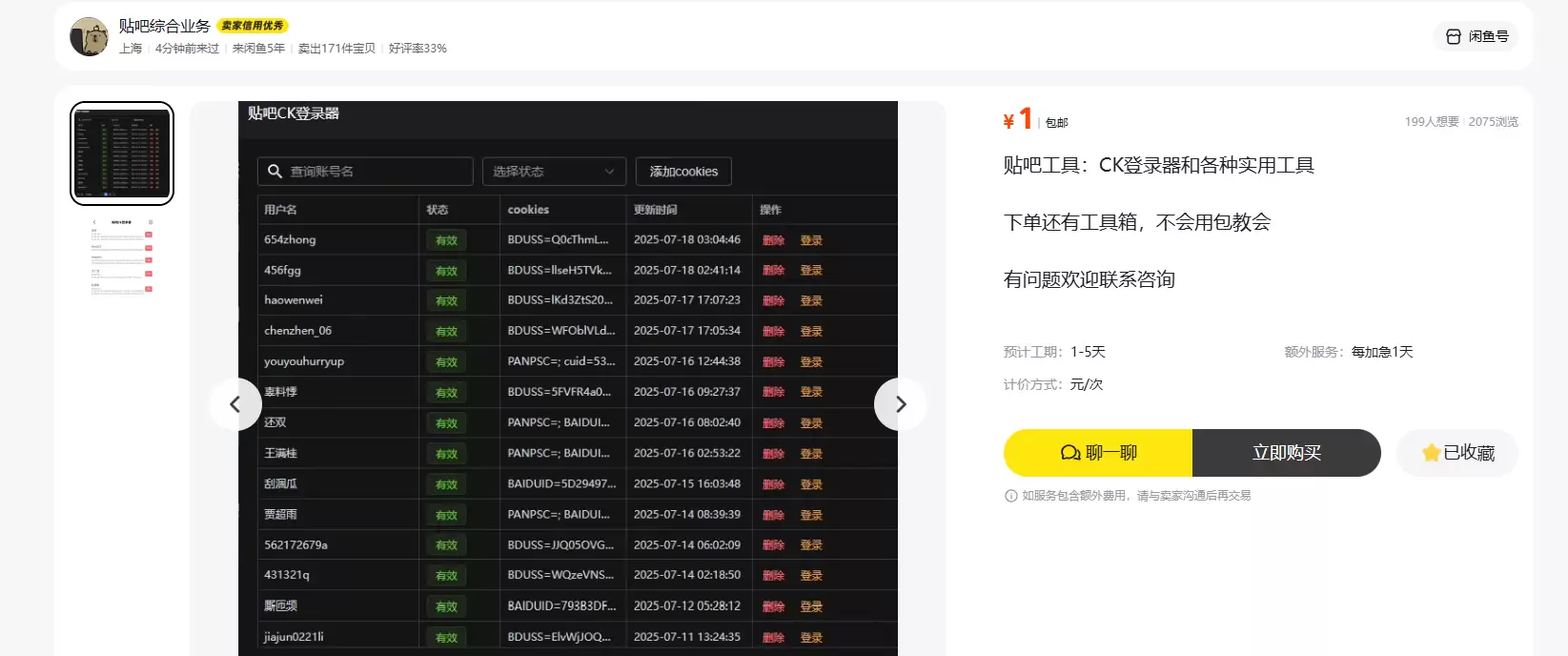Click 登录 for 654zhong
Viewport: 1568px width, 656px height.
811,240
